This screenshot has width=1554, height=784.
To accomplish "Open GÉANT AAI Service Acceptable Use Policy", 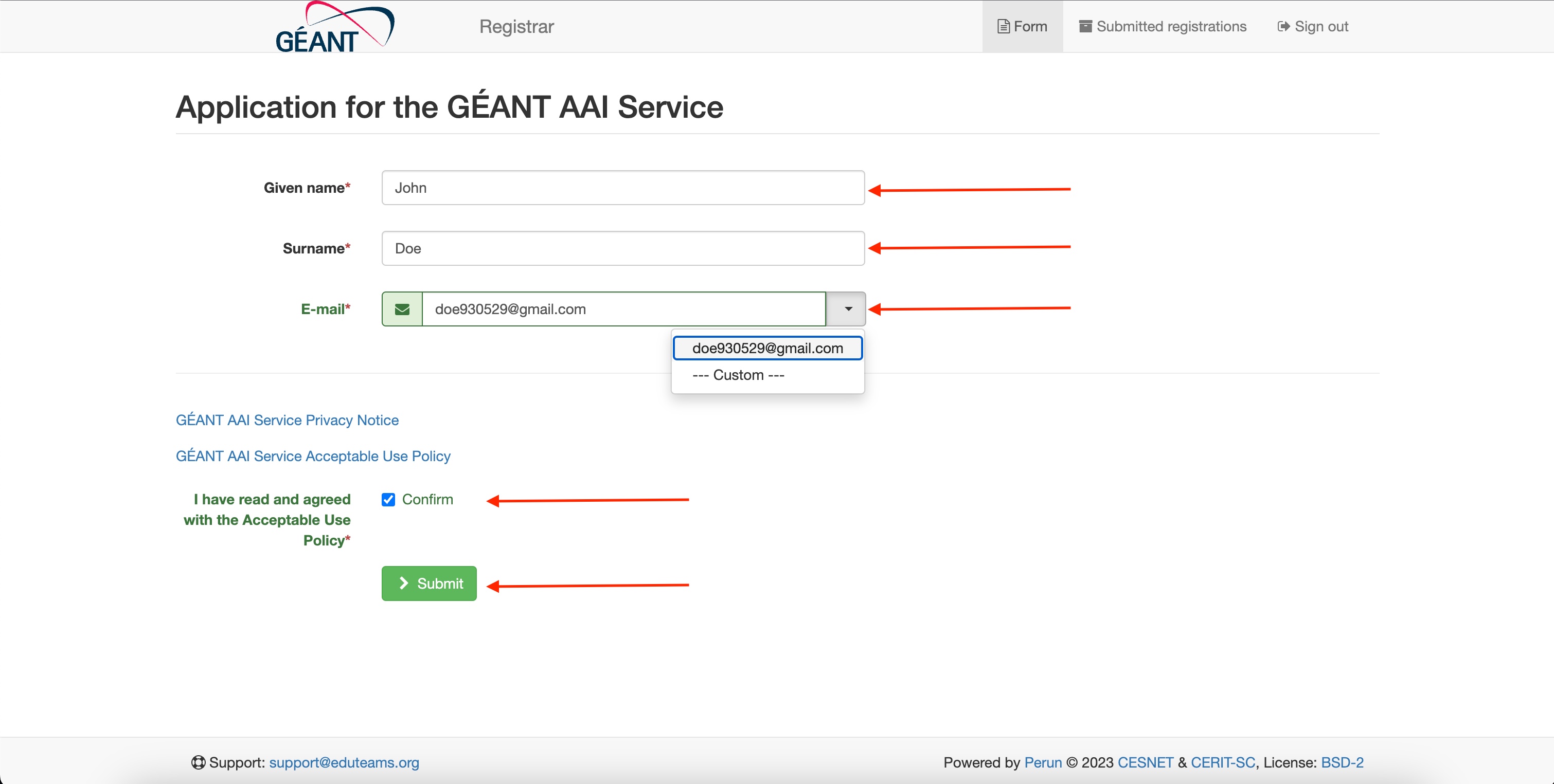I will click(x=313, y=457).
